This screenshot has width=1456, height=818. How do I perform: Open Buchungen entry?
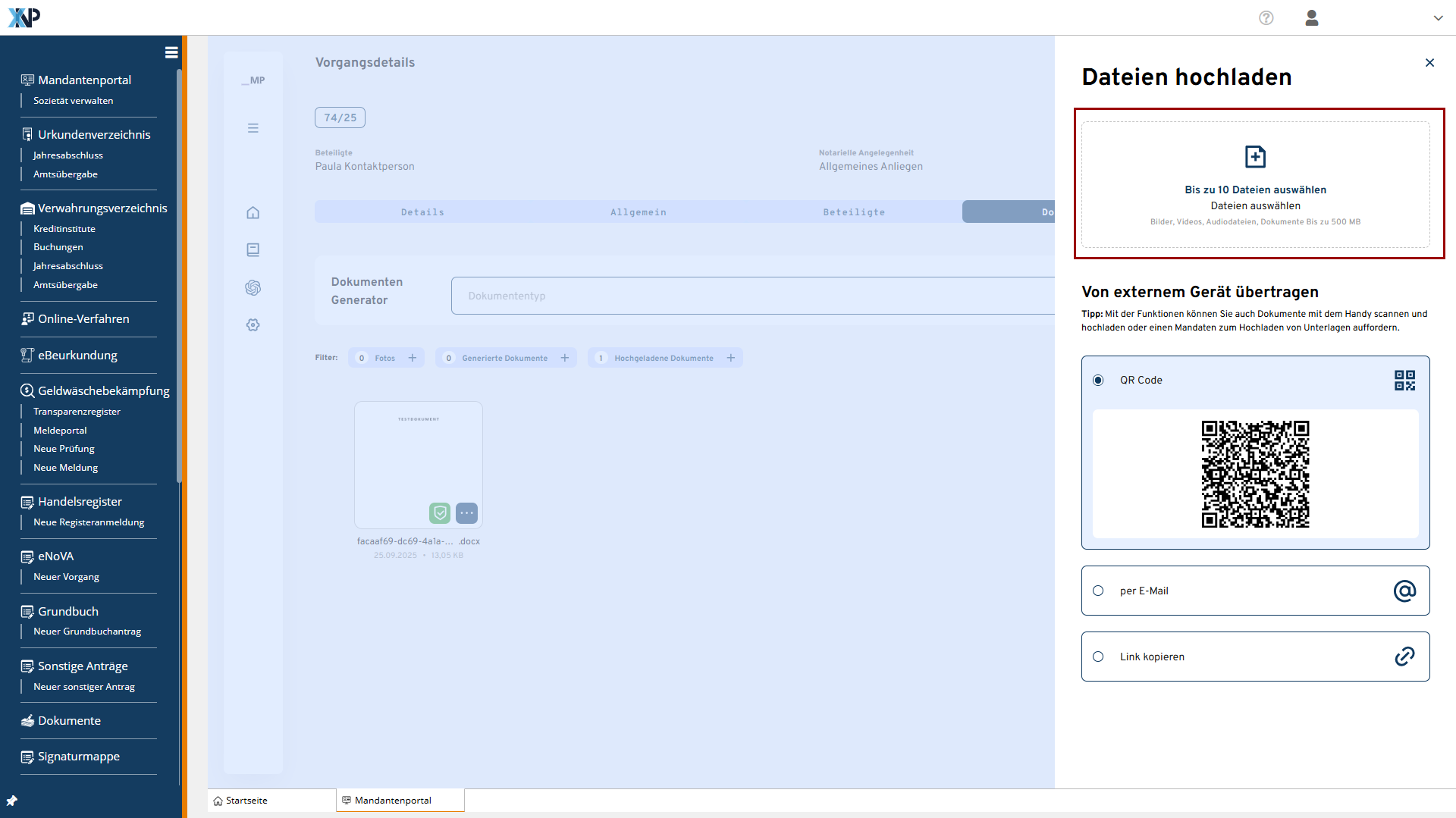pos(58,247)
